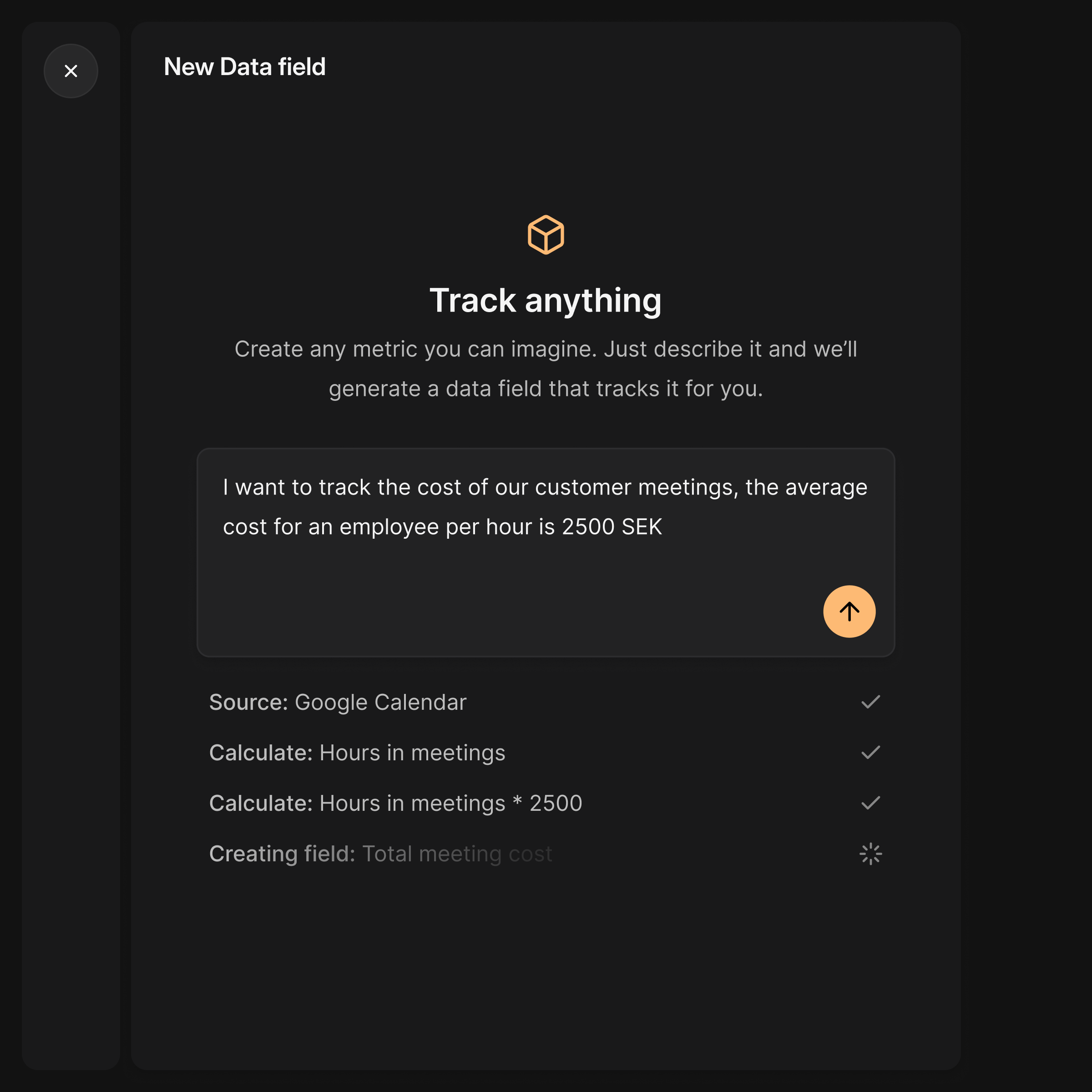Click 2500 SEK text in the prompt

[x=612, y=527]
